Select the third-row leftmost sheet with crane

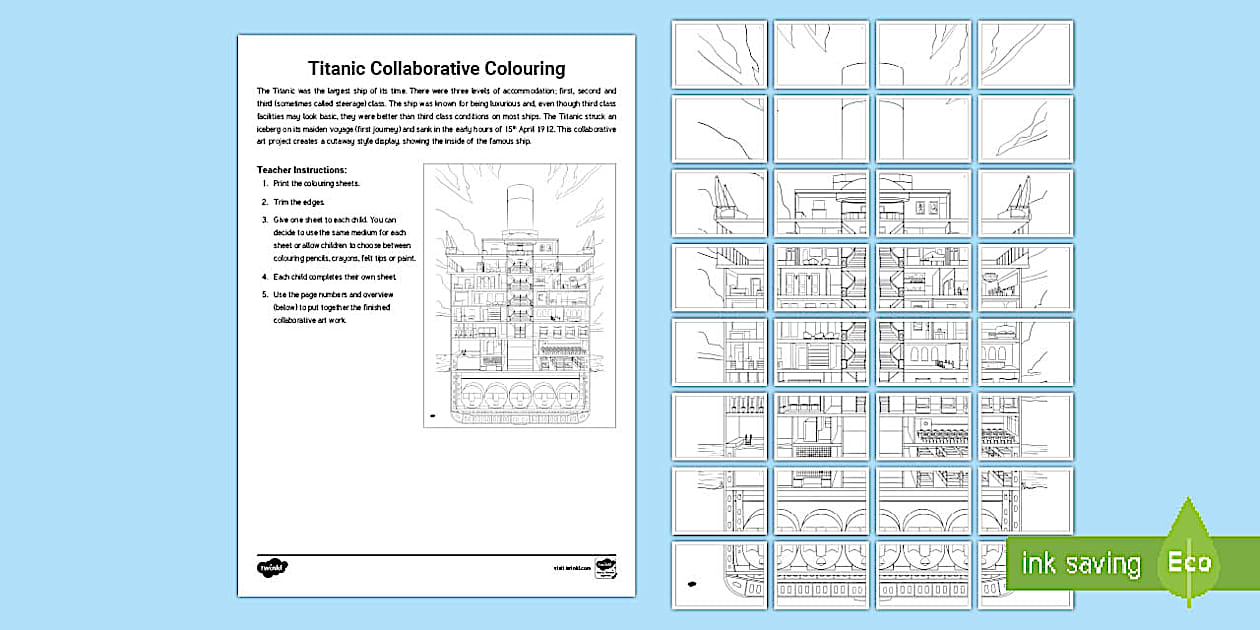click(x=720, y=203)
